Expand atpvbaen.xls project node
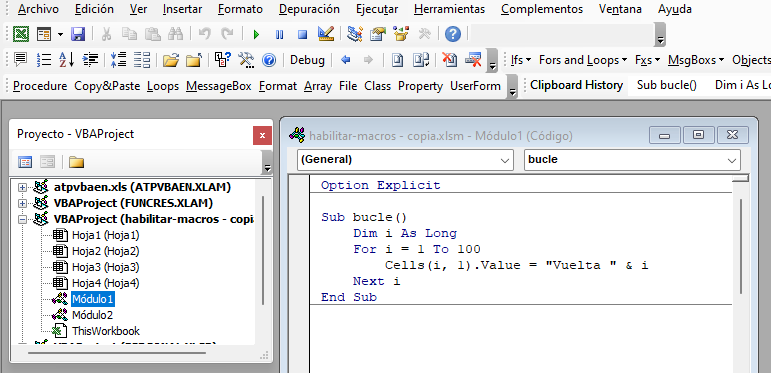The image size is (771, 373). click(x=22, y=187)
